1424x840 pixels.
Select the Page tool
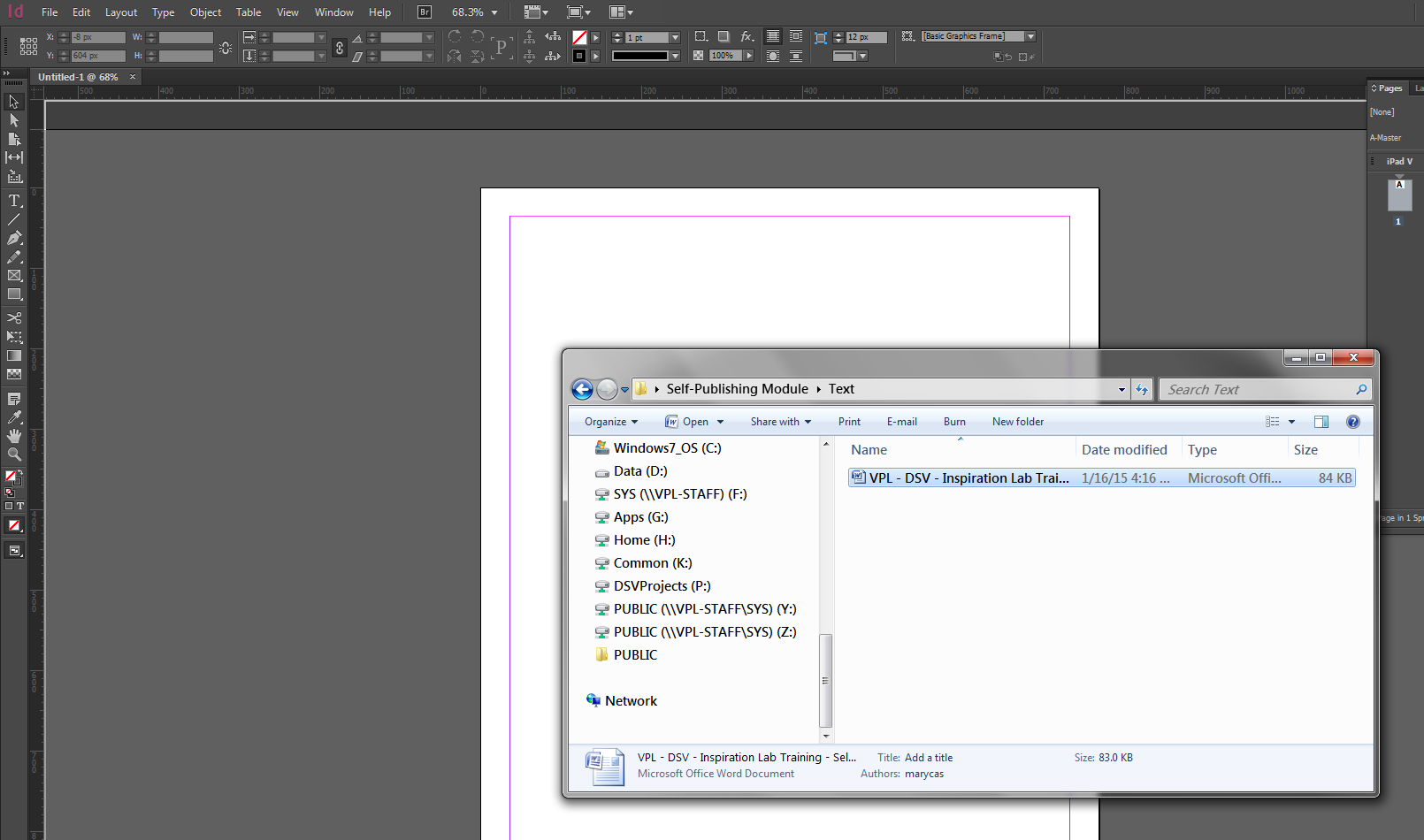tap(14, 139)
